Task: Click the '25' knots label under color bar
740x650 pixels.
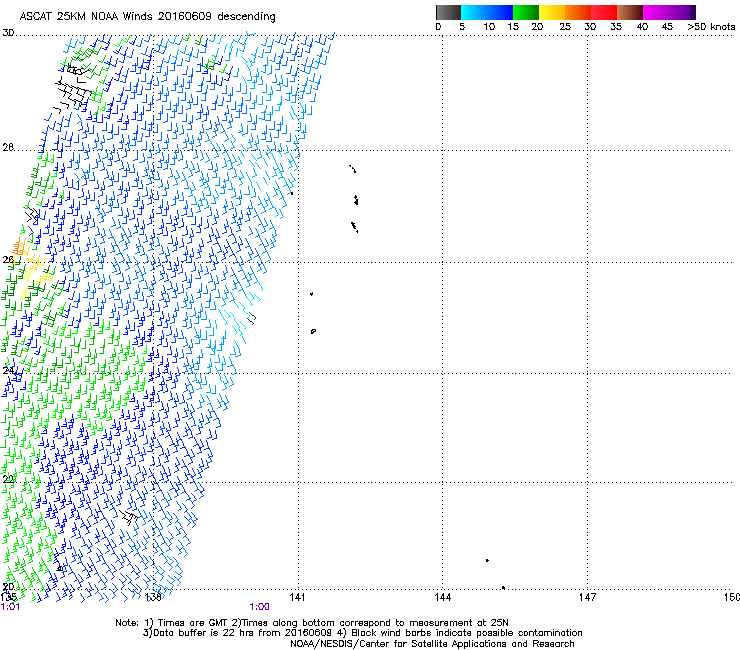Action: (x=565, y=27)
